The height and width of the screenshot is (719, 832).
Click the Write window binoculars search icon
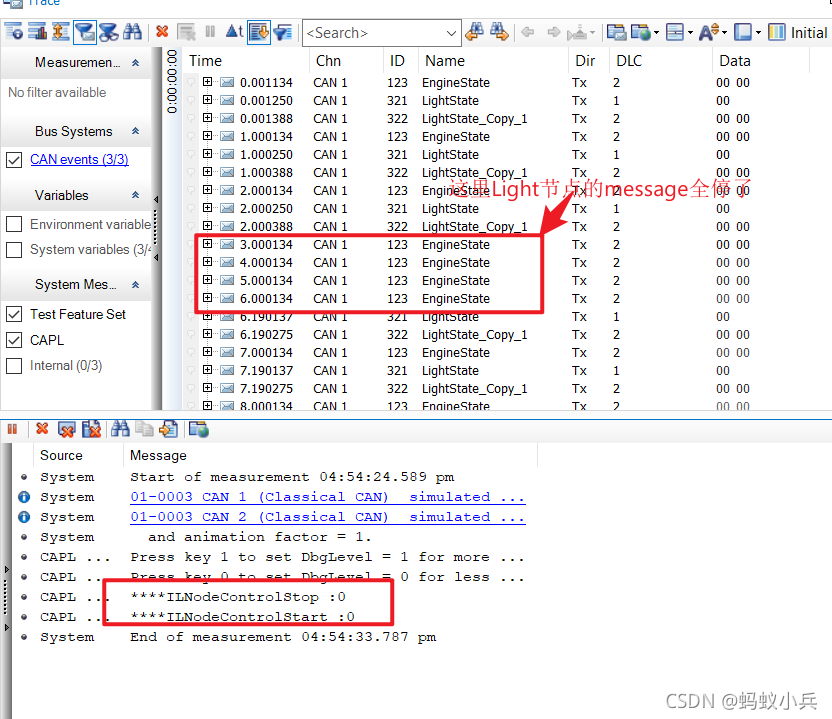click(120, 429)
